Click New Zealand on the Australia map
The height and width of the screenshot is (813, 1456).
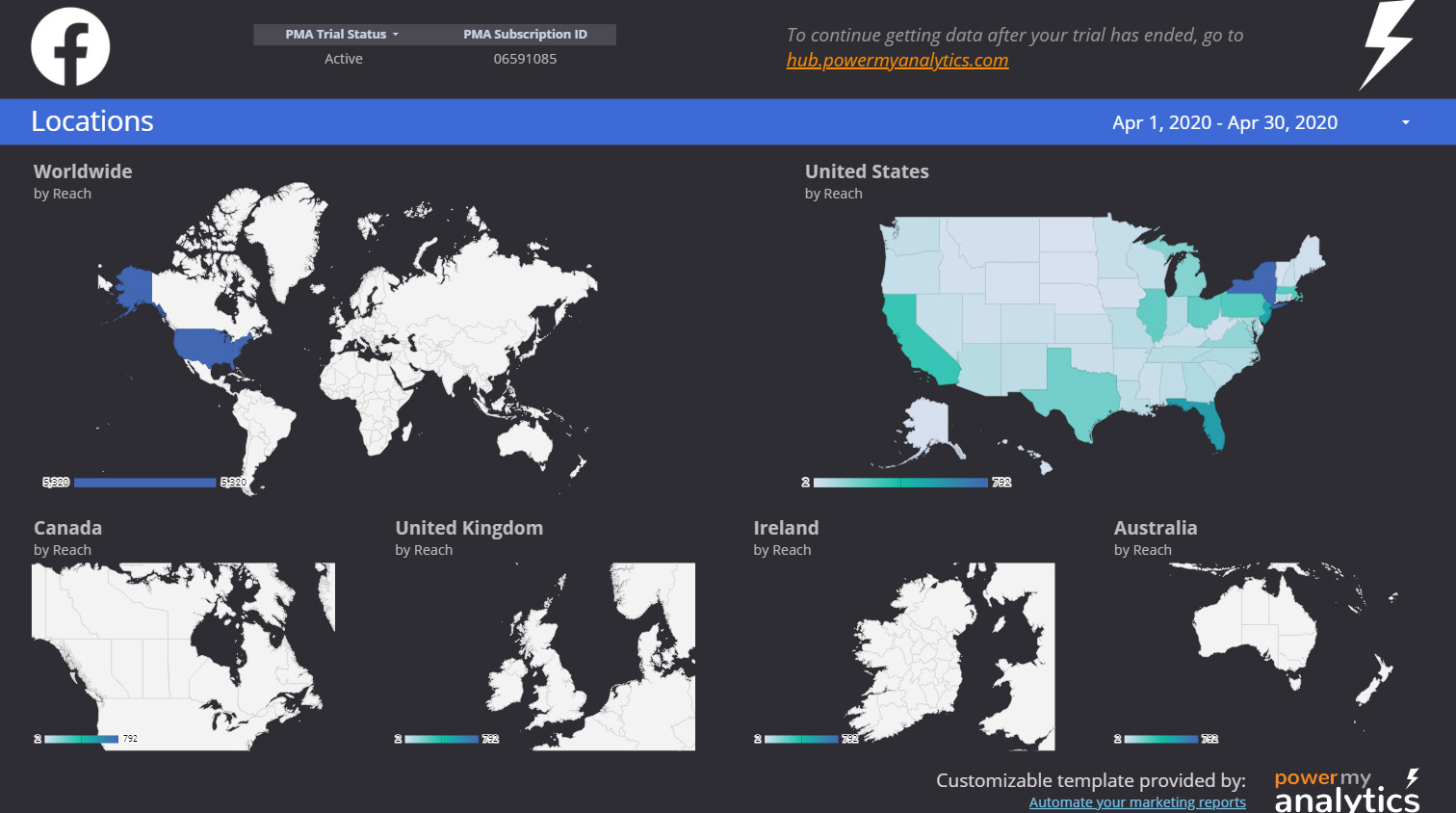click(x=1373, y=681)
